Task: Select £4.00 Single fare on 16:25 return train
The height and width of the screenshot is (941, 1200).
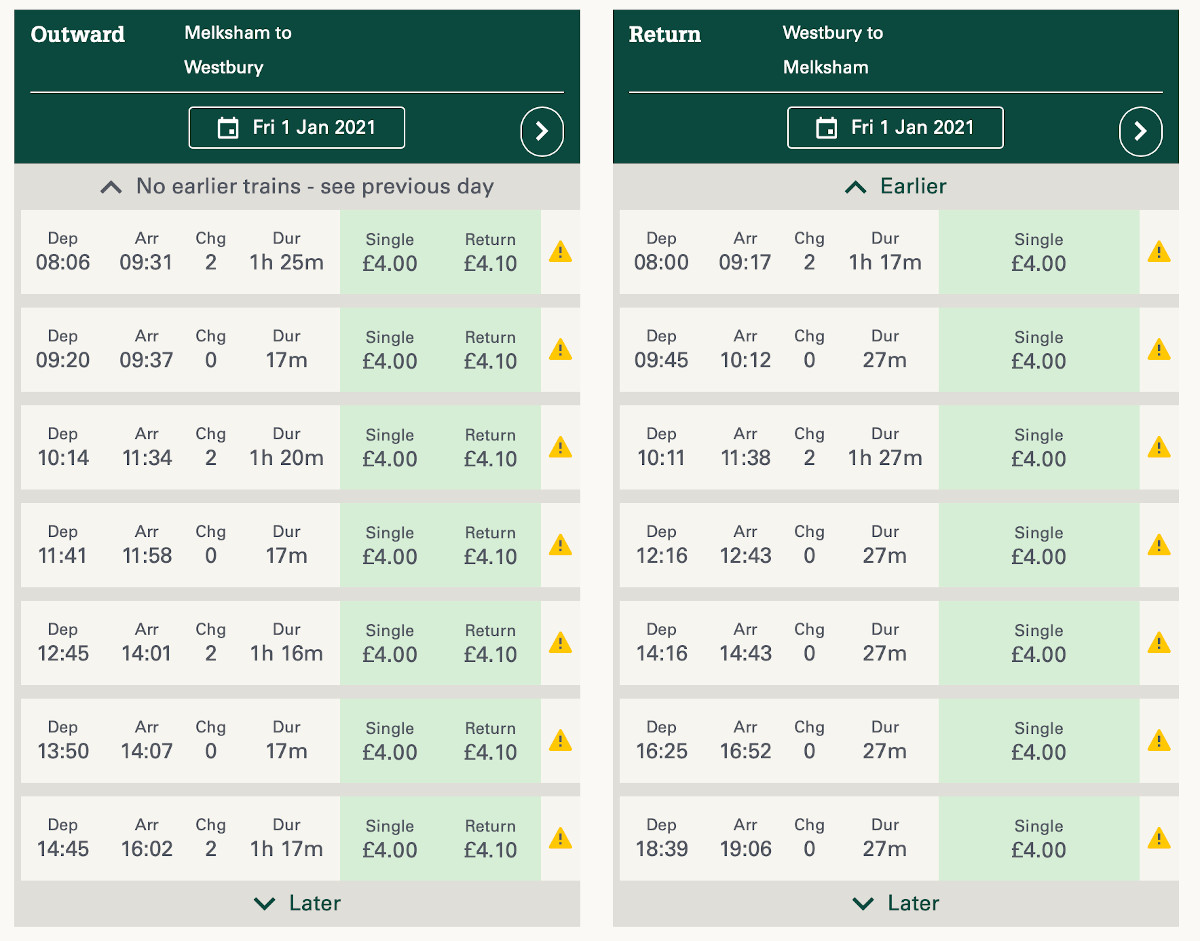Action: [x=1038, y=741]
